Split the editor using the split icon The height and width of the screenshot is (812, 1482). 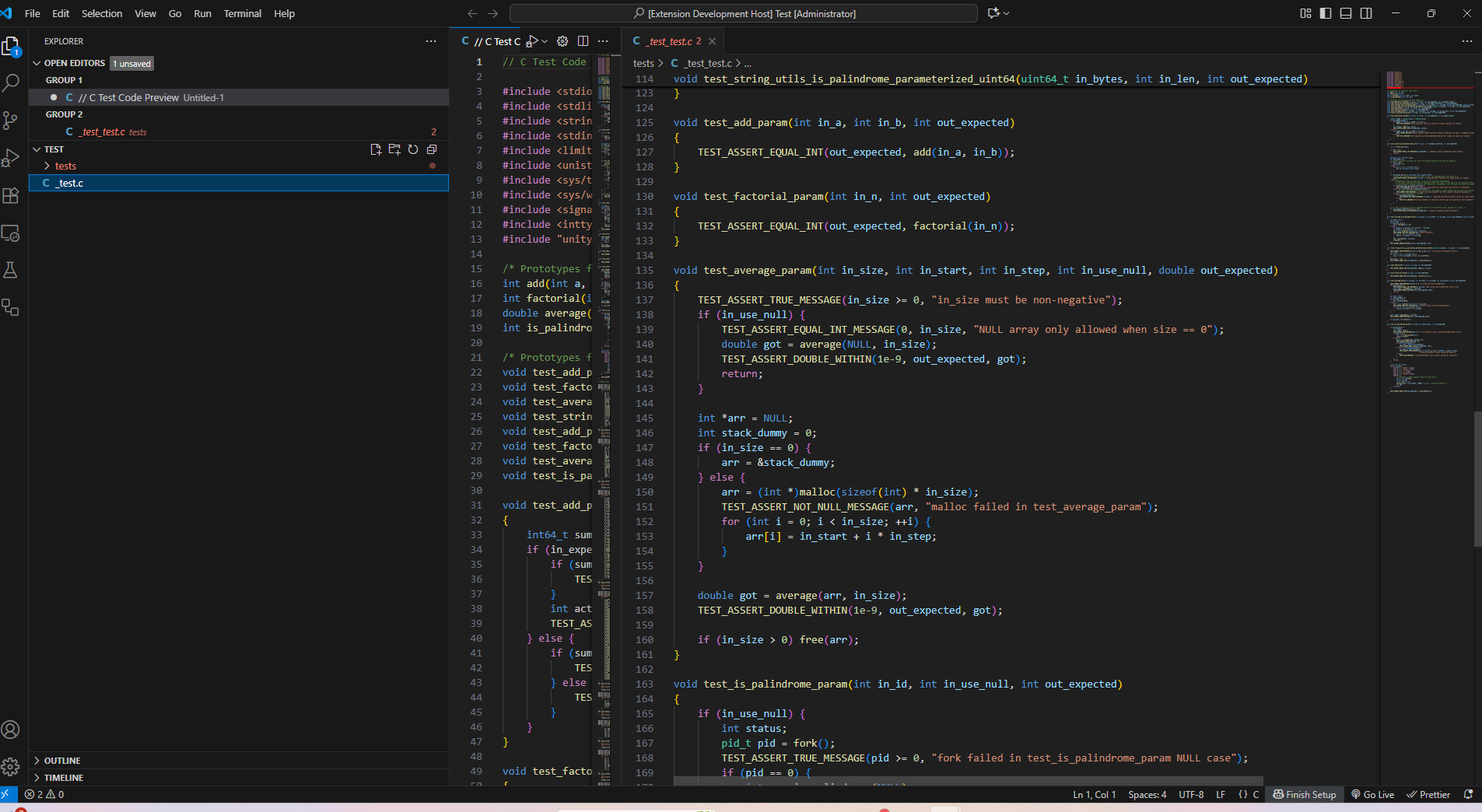[584, 41]
